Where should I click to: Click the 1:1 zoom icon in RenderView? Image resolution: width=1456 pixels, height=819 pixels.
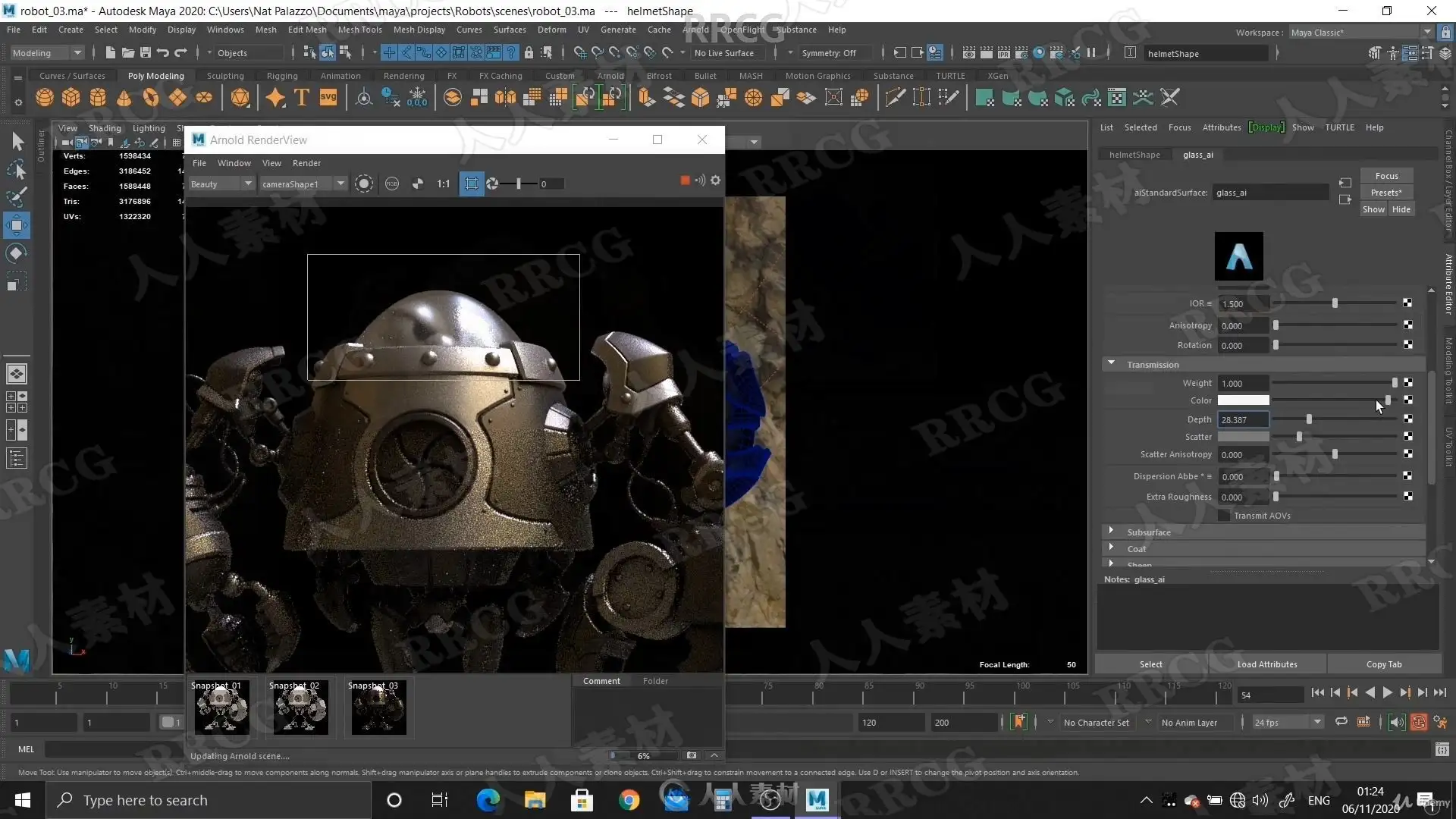(444, 184)
